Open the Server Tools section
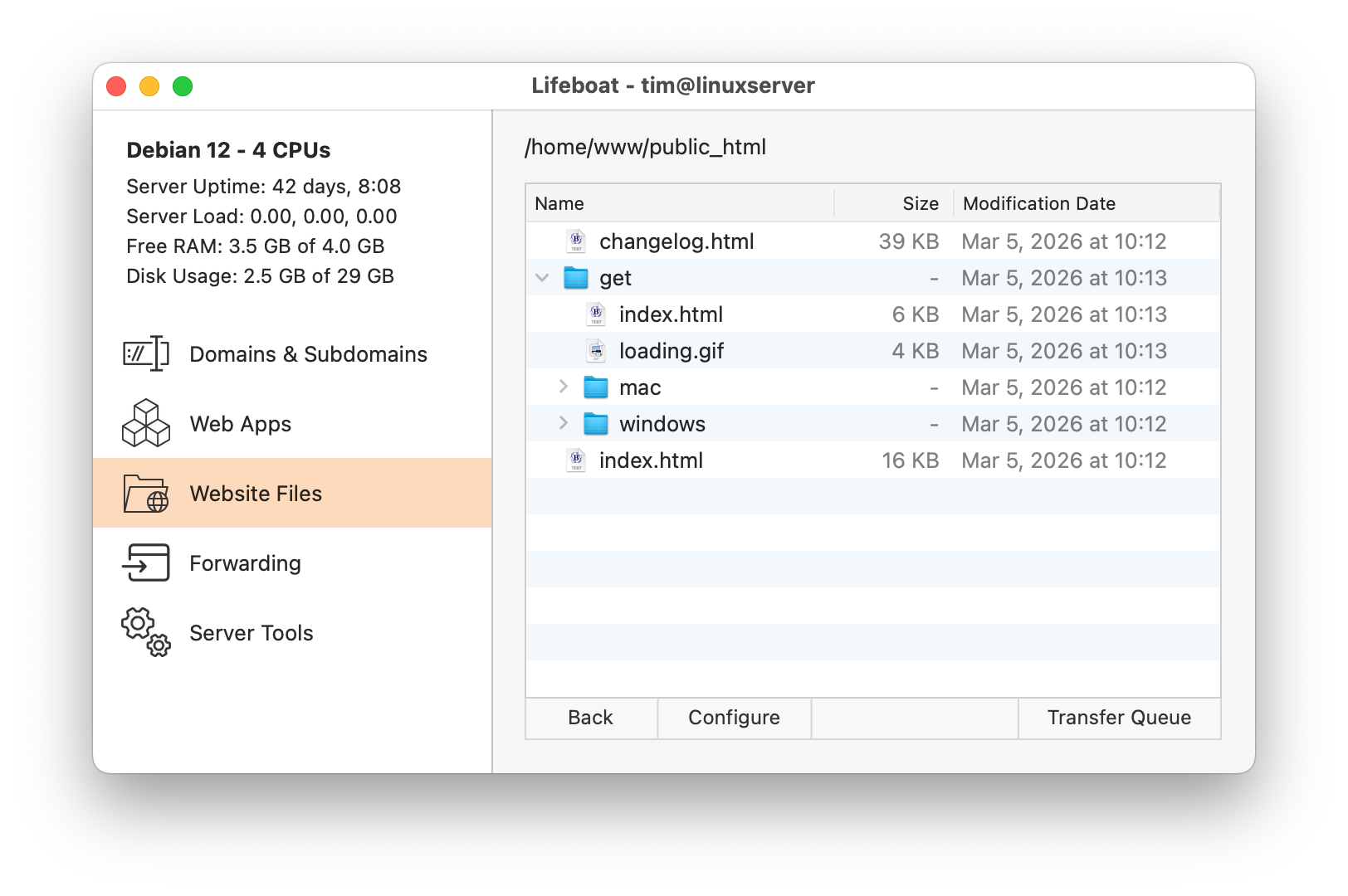Image resolution: width=1348 pixels, height=896 pixels. coord(251,632)
